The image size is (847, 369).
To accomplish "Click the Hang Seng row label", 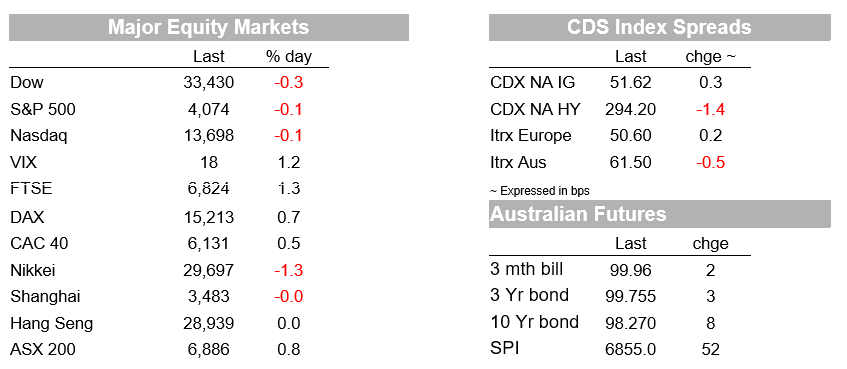I will 51,324.
